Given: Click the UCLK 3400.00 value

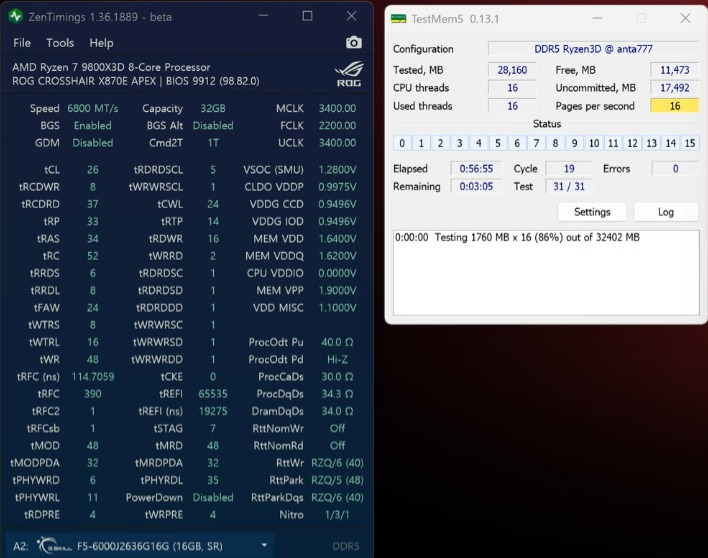Looking at the screenshot, I should tap(337, 143).
